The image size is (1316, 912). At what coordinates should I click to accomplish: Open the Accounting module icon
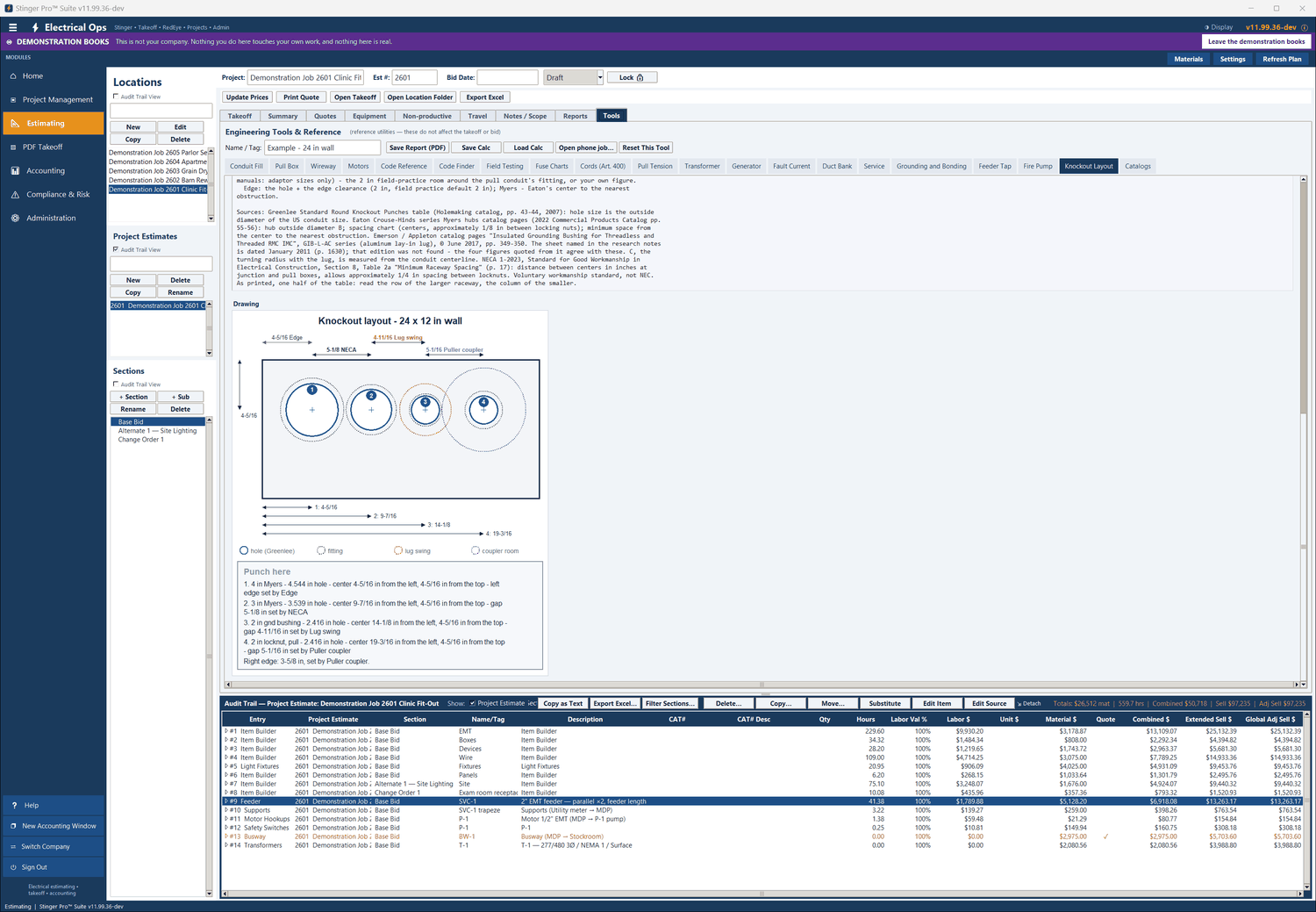14,171
